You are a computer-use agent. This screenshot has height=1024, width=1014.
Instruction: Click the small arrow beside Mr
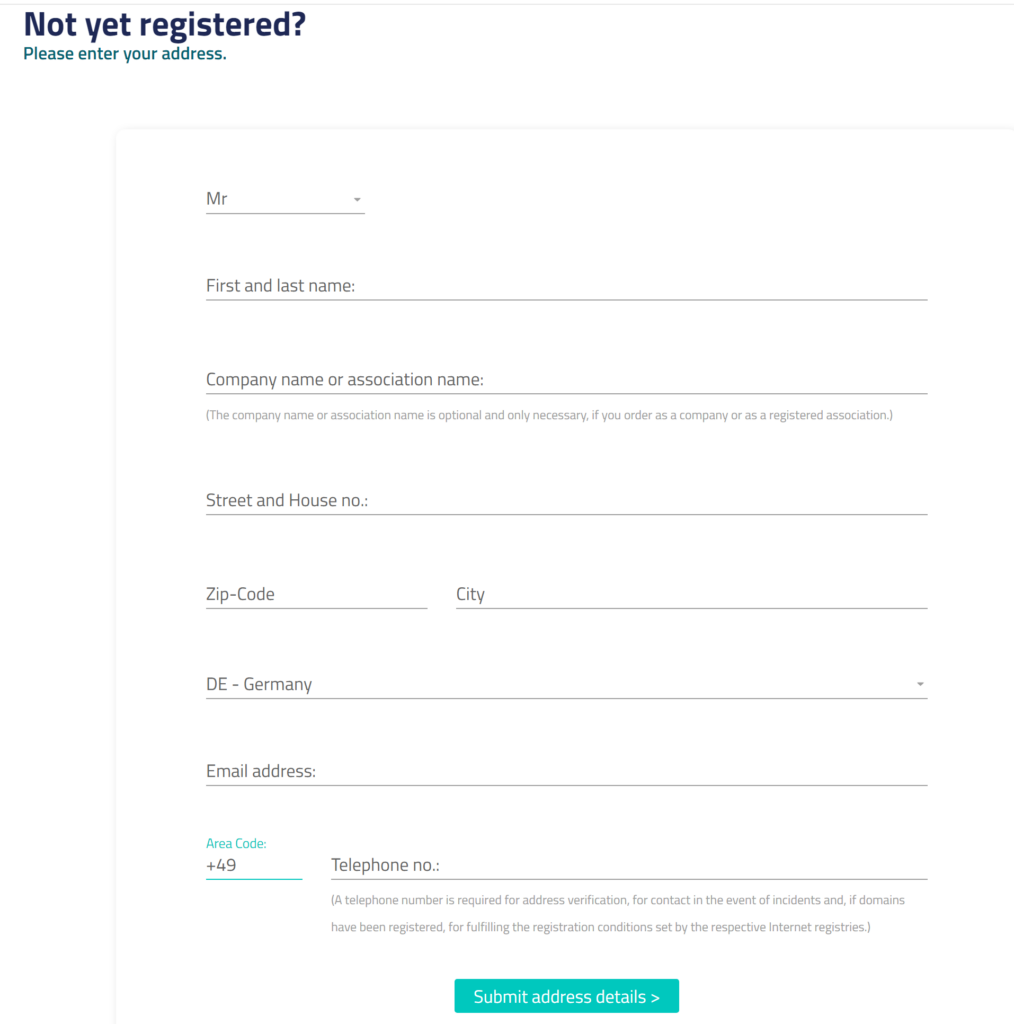(357, 200)
